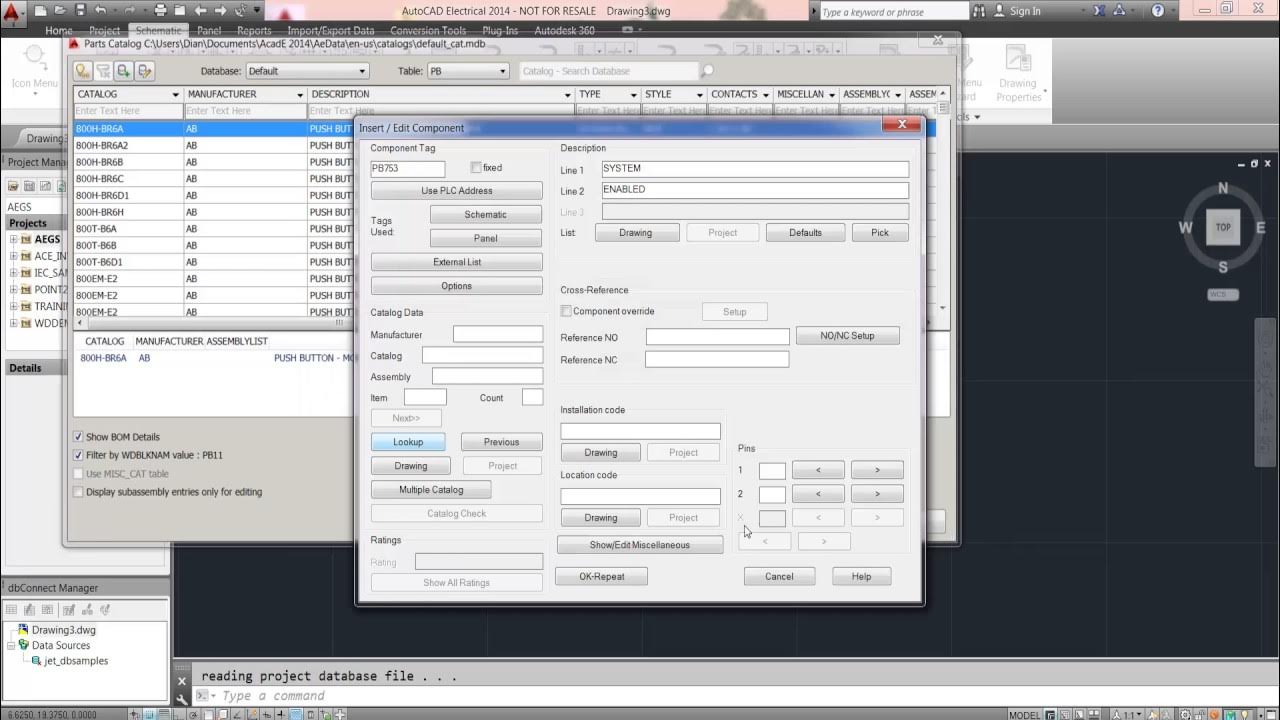The height and width of the screenshot is (720, 1280).
Task: Click the Description Line 1 field containing SYSTEM
Action: pos(755,169)
